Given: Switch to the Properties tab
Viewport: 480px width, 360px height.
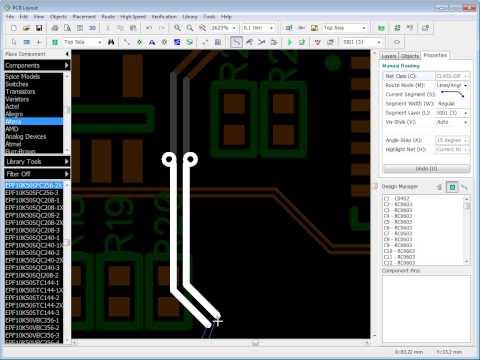Looking at the screenshot, I should pyautogui.click(x=435, y=55).
